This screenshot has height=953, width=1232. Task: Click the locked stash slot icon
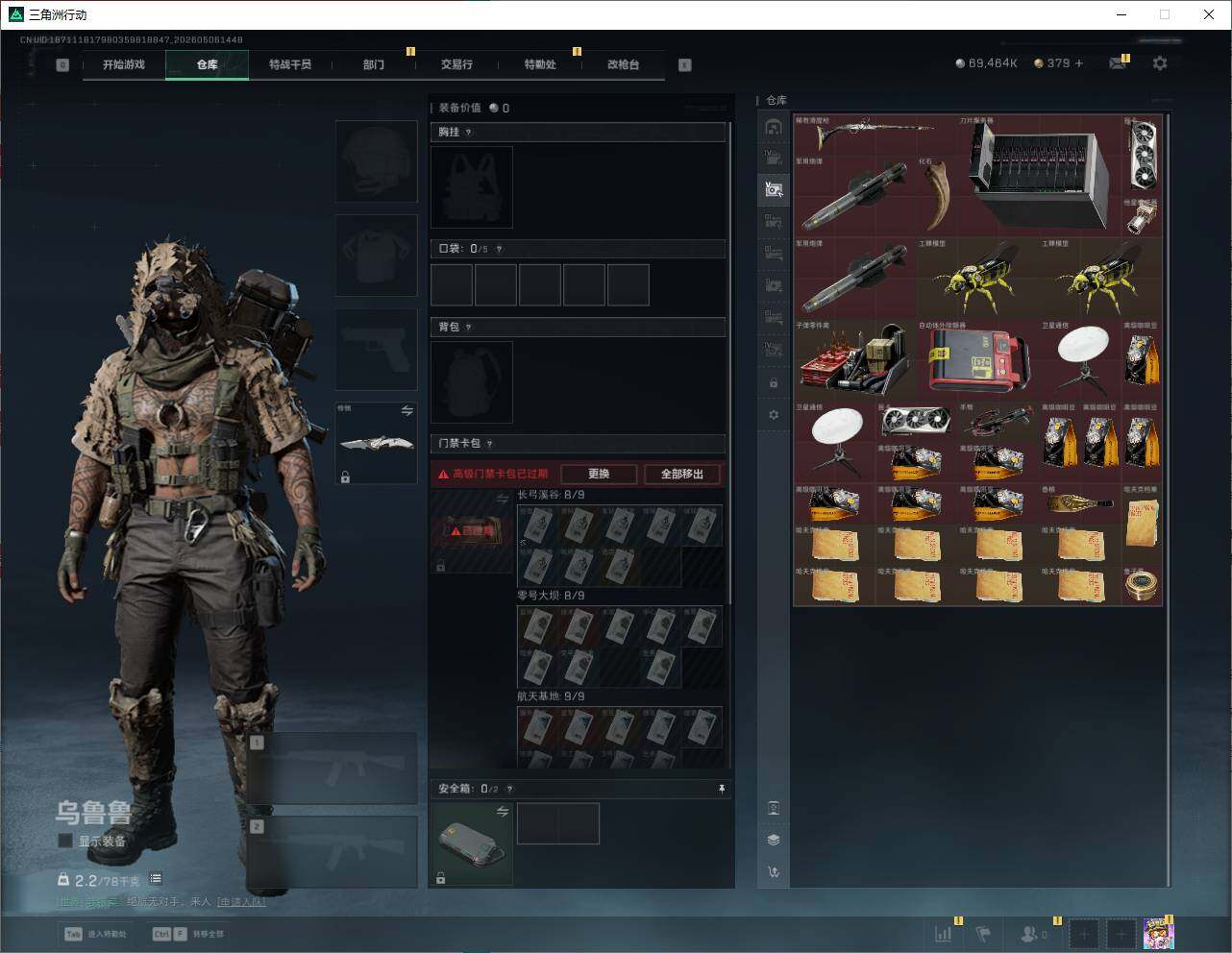[x=774, y=383]
